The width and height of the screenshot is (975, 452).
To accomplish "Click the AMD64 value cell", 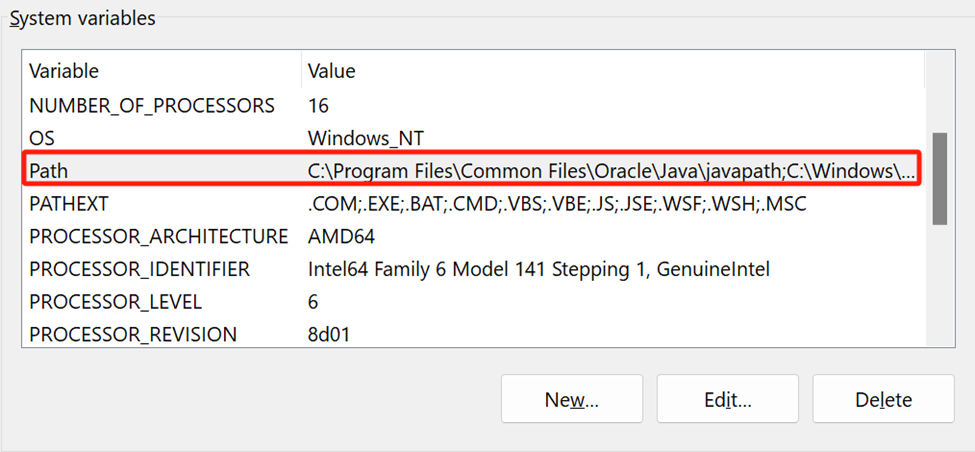I will click(x=342, y=236).
